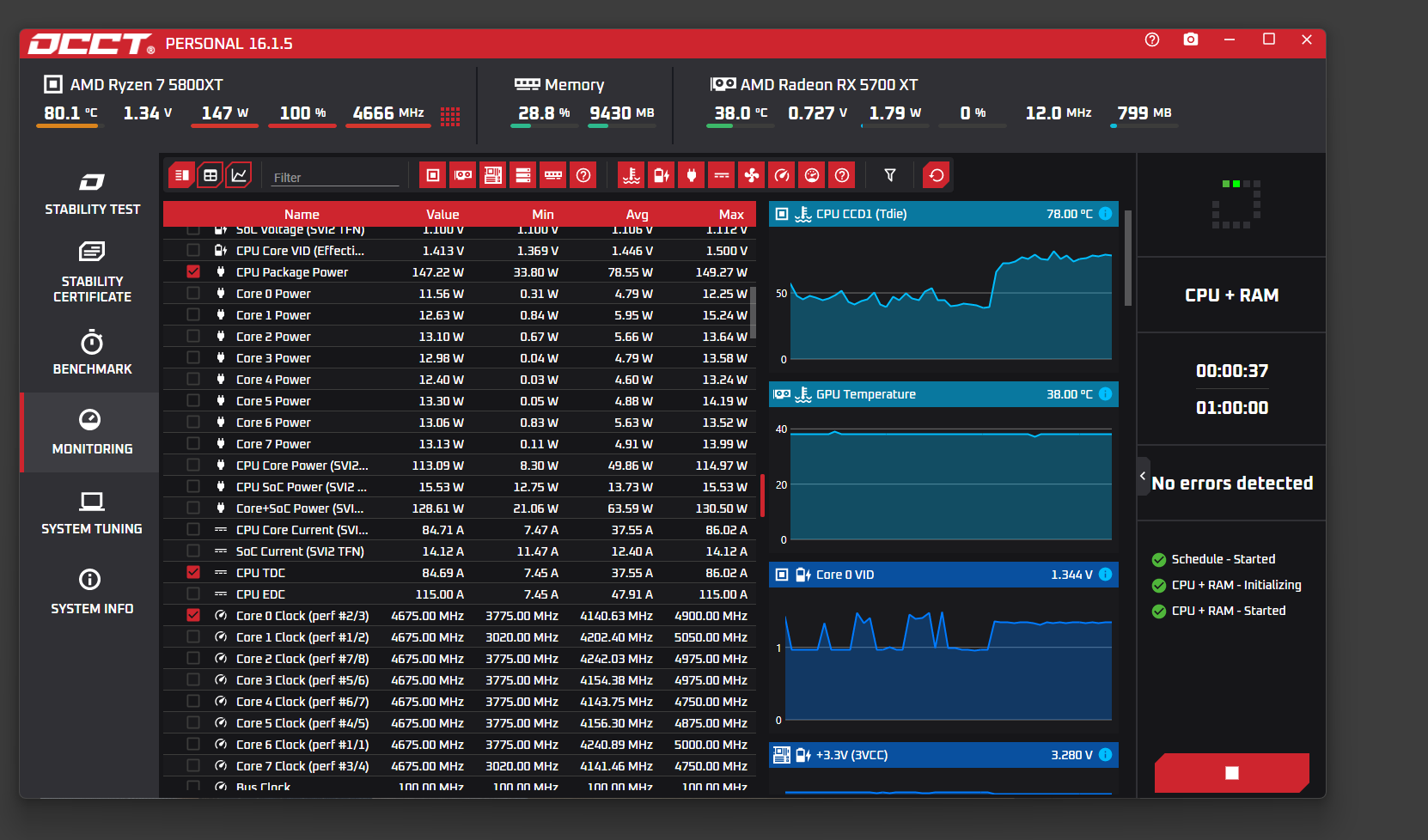
Task: Go to the Benchmark section
Action: (x=92, y=352)
